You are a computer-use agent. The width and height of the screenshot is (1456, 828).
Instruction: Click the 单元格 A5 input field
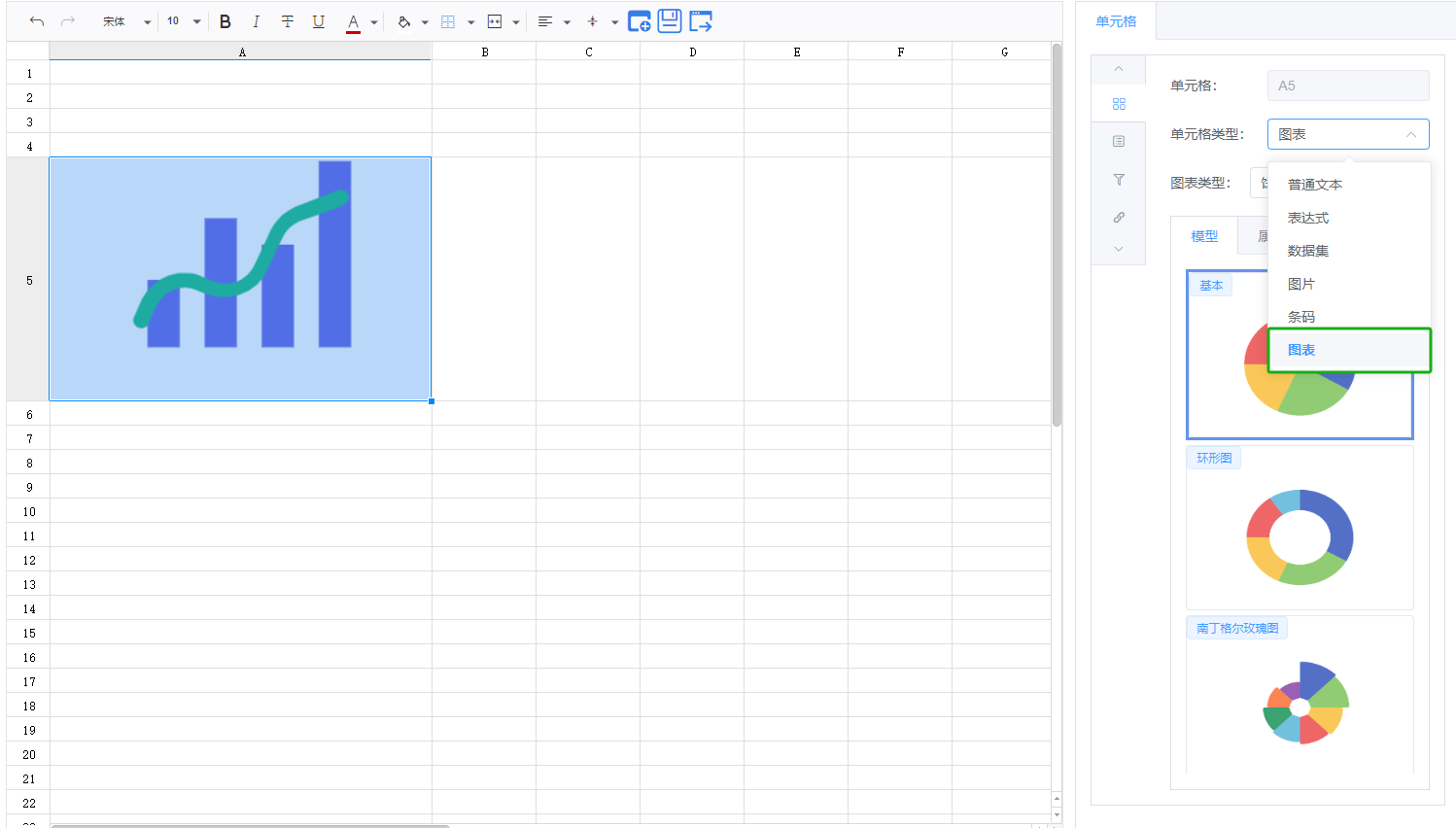1348,86
